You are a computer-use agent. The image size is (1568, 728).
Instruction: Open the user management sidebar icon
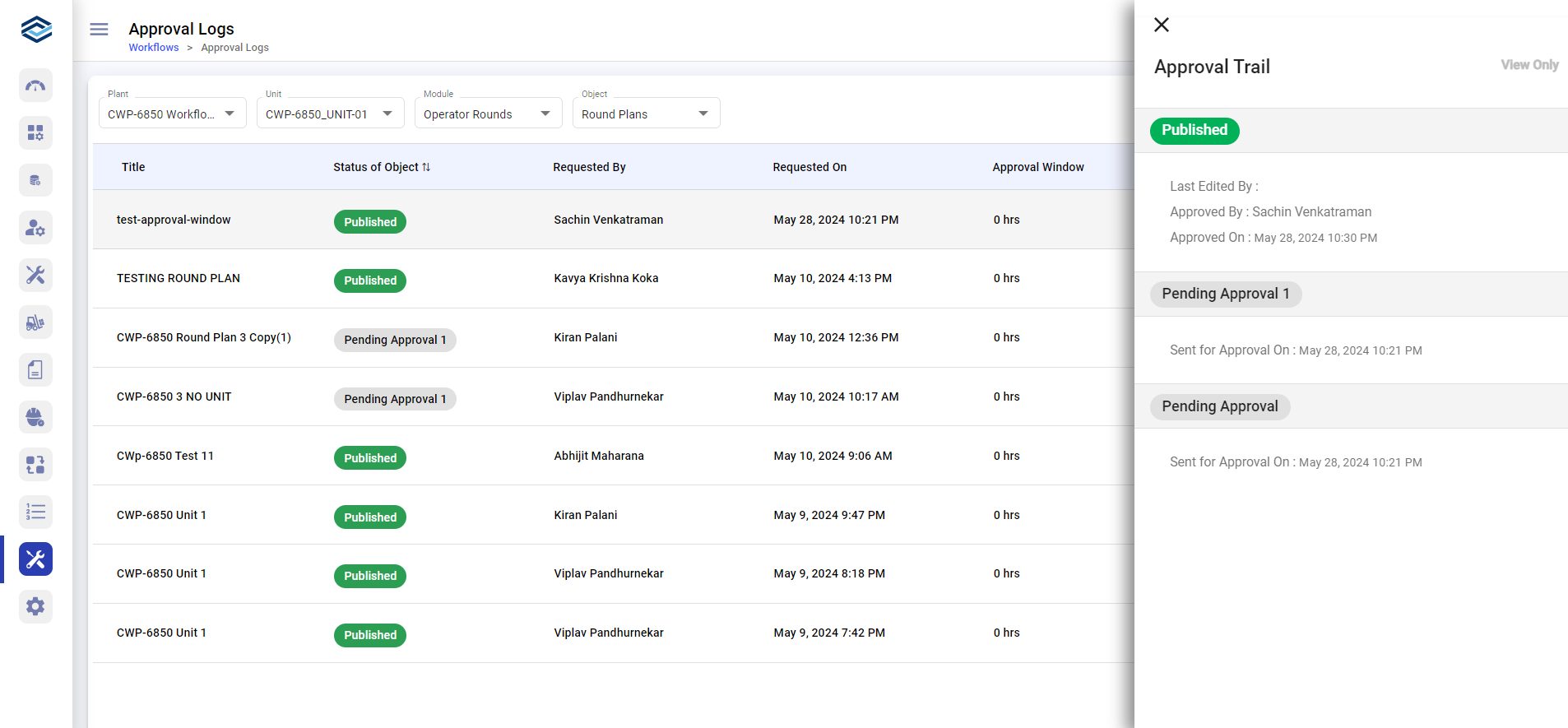click(x=35, y=228)
